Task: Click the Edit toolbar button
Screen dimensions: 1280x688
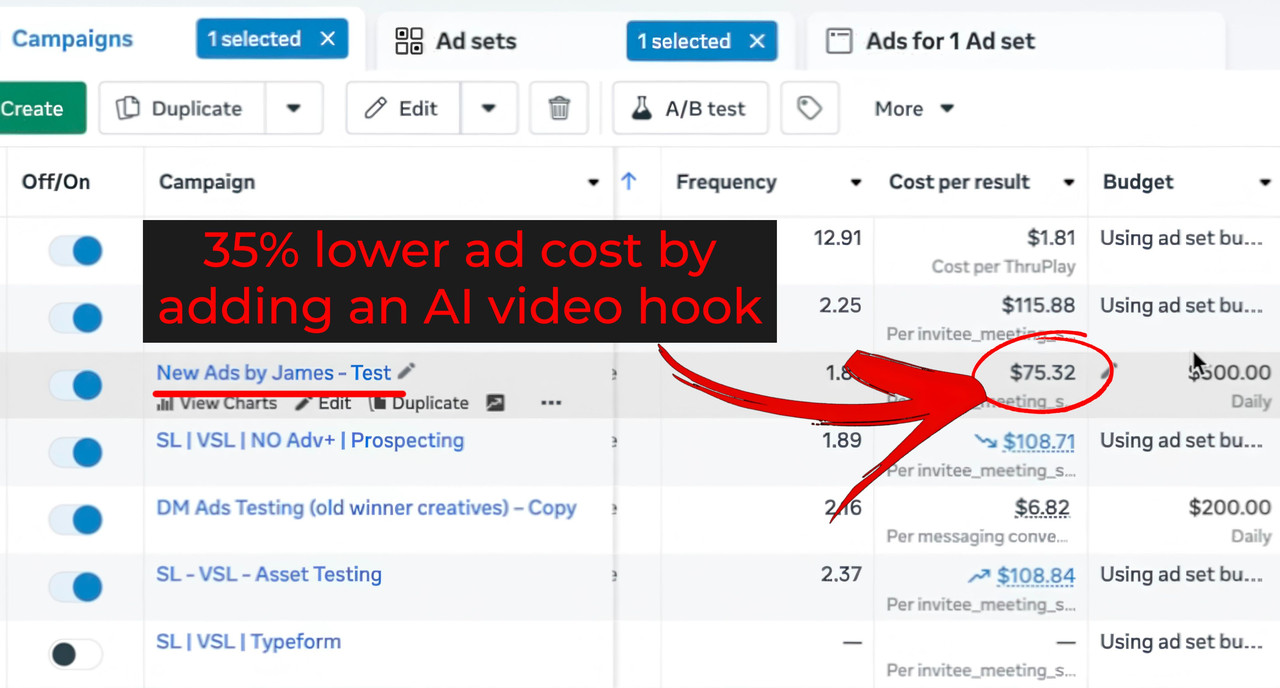Action: pos(402,108)
